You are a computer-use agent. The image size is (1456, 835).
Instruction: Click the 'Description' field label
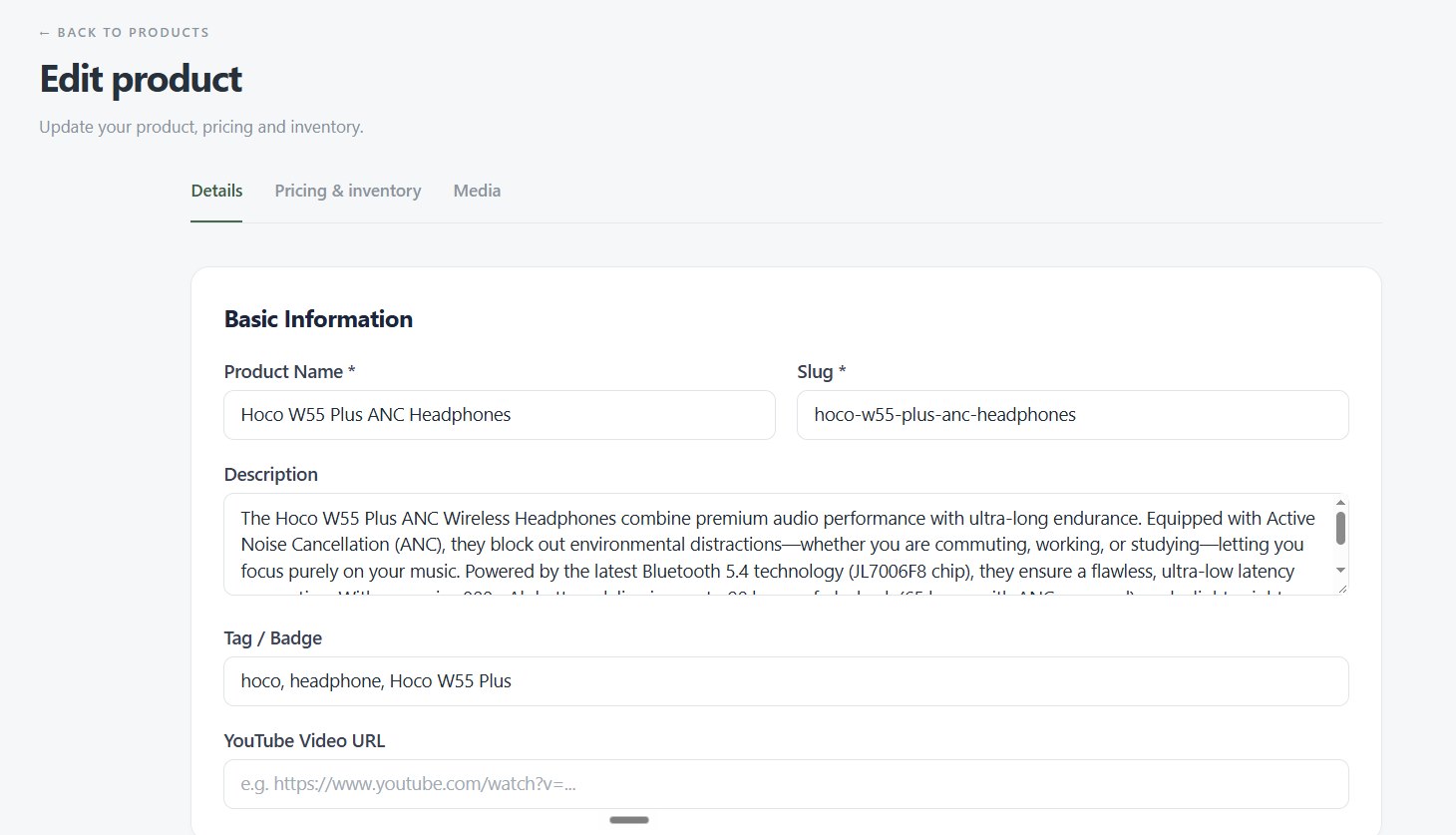pos(271,475)
